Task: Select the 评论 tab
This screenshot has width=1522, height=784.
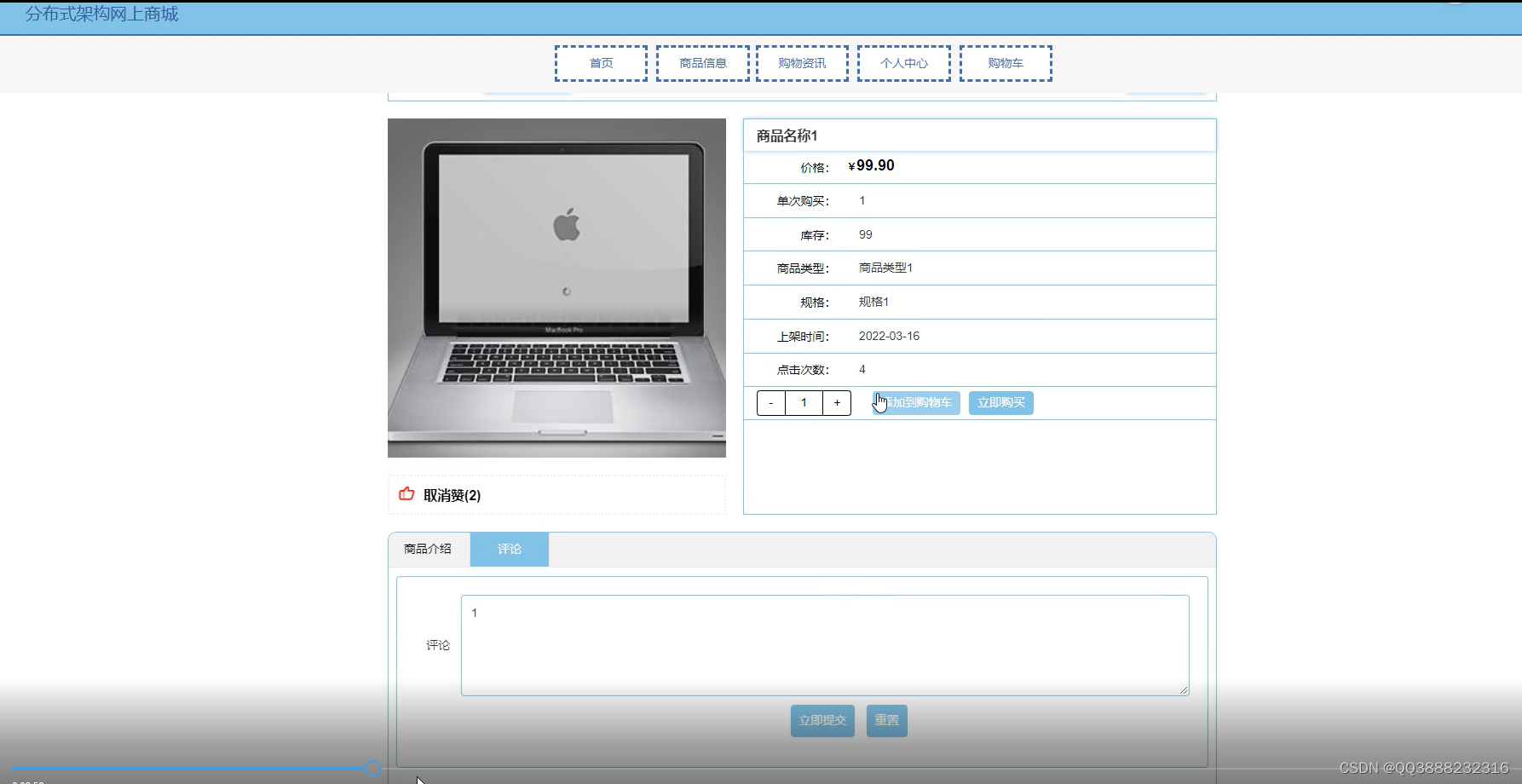Action: [510, 550]
